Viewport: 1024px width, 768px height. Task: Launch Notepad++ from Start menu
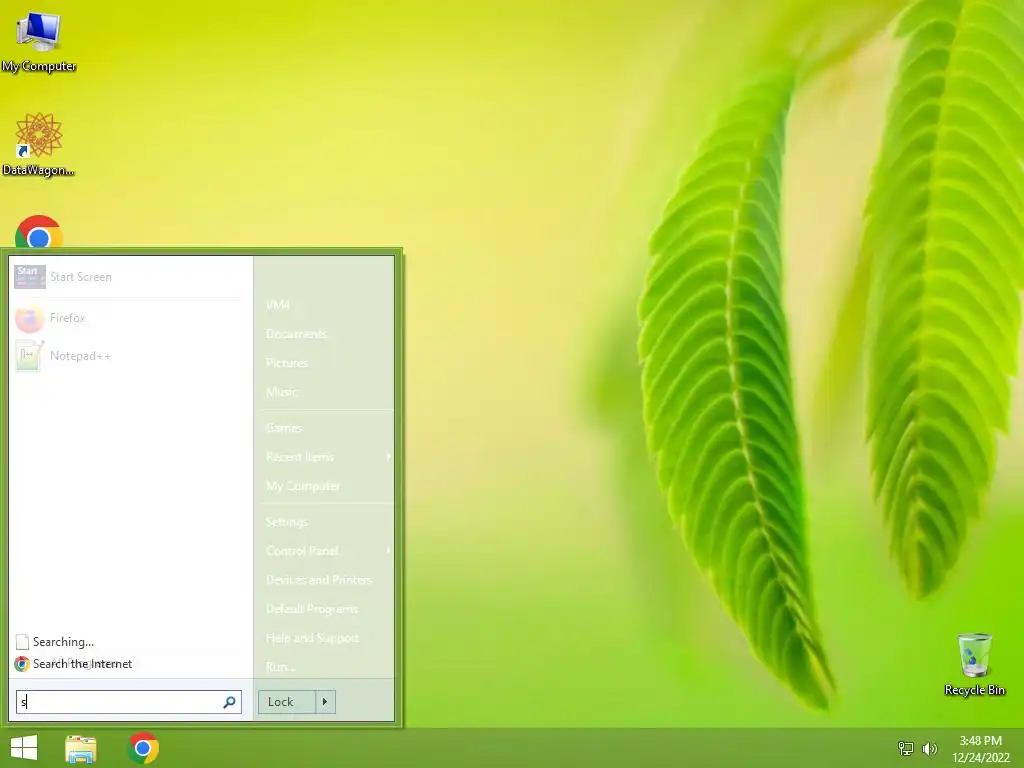[x=129, y=356]
